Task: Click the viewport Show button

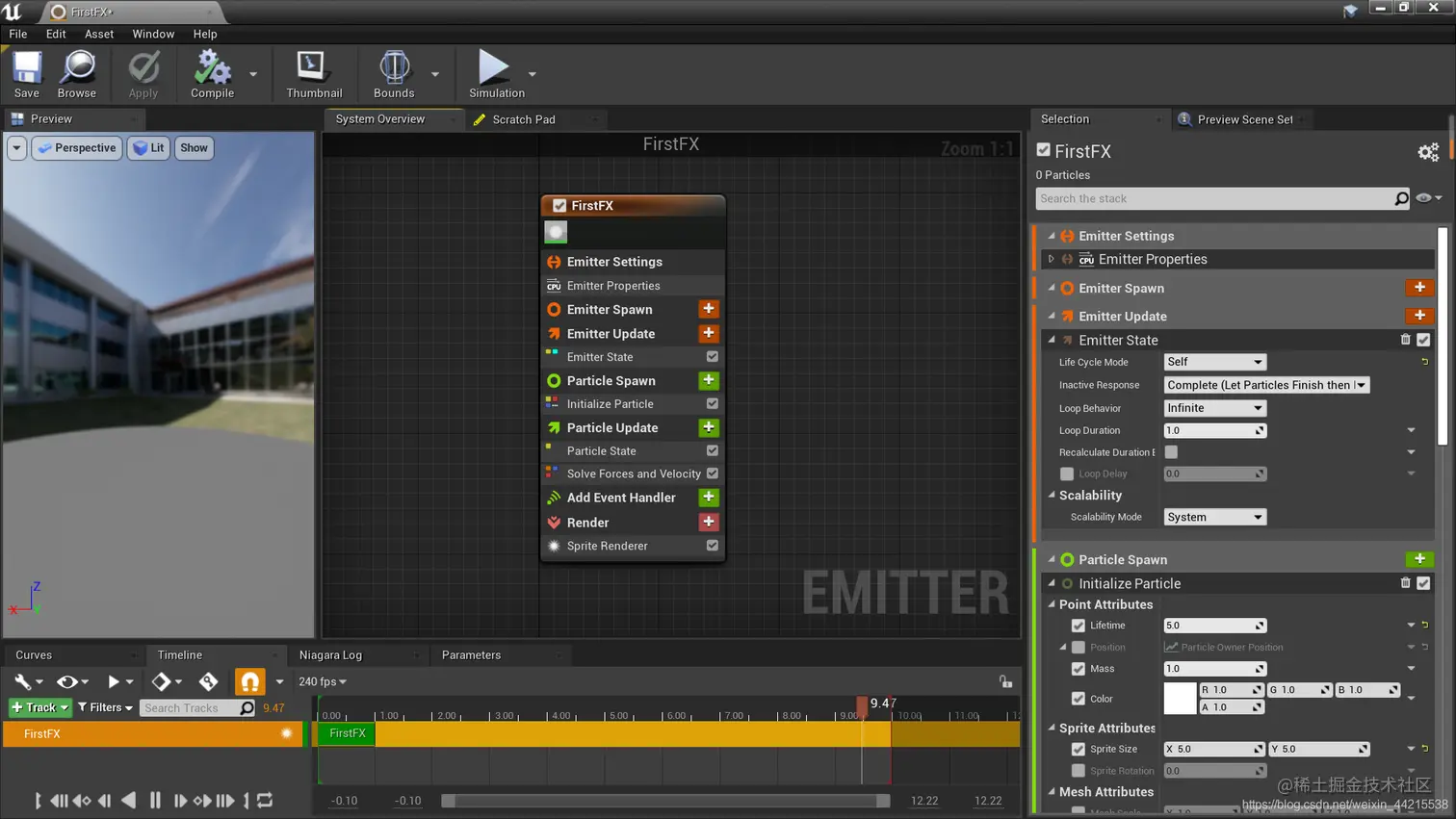Action: click(194, 148)
